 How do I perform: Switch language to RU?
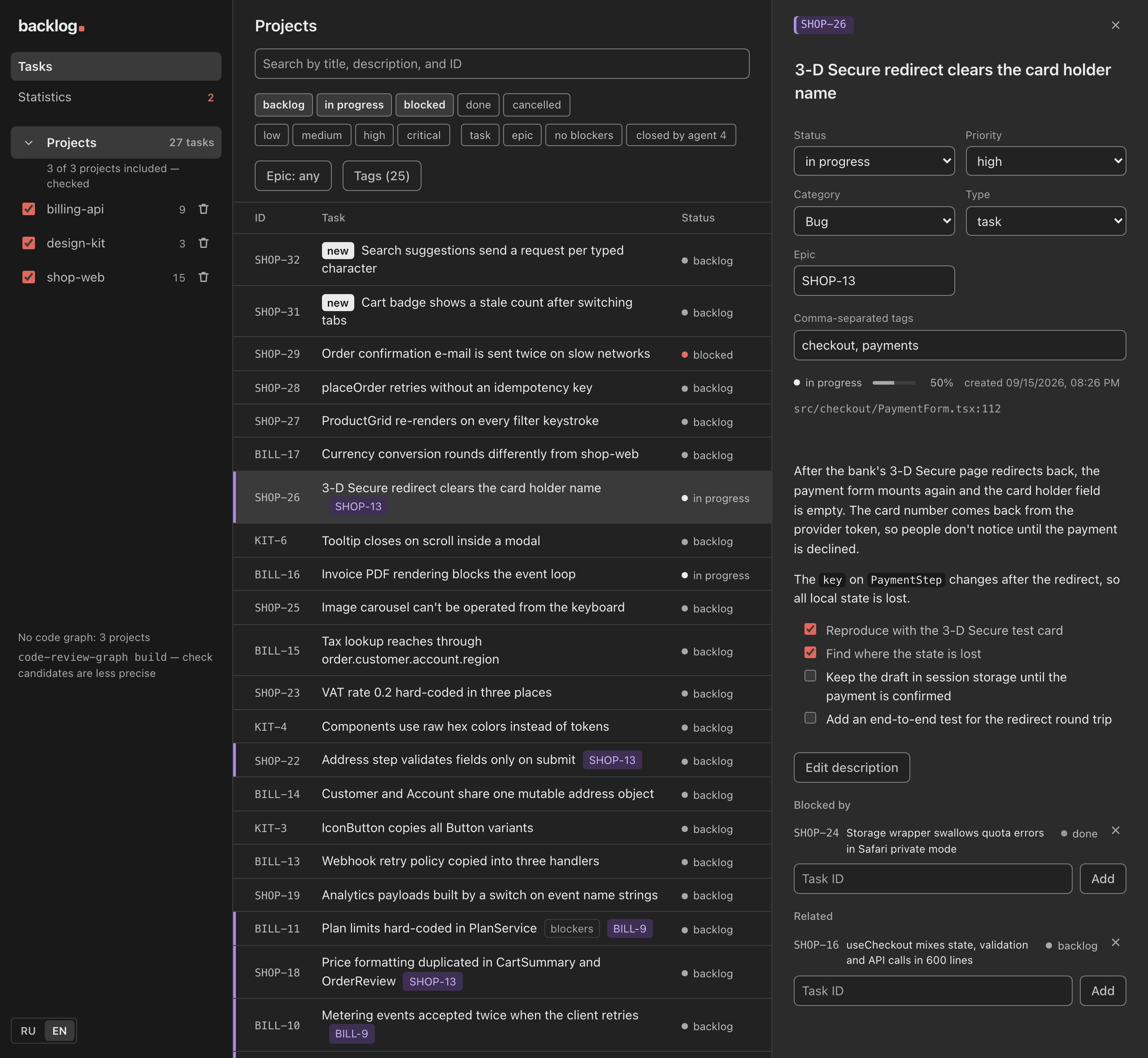coord(28,1031)
